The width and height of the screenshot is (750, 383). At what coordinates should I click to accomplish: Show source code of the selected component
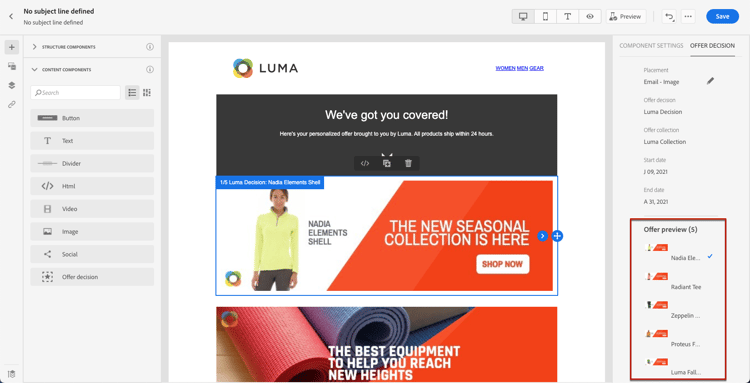365,164
